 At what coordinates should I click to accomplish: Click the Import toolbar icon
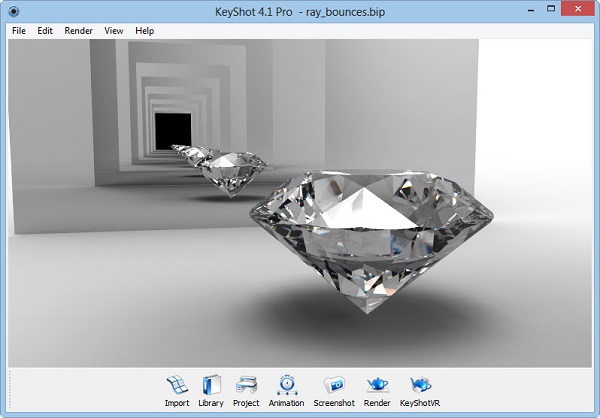(177, 385)
